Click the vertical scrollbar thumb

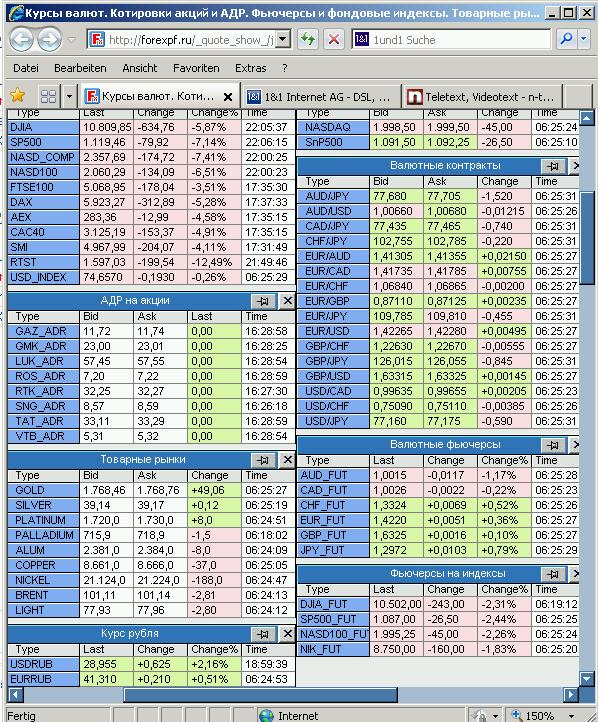586,239
